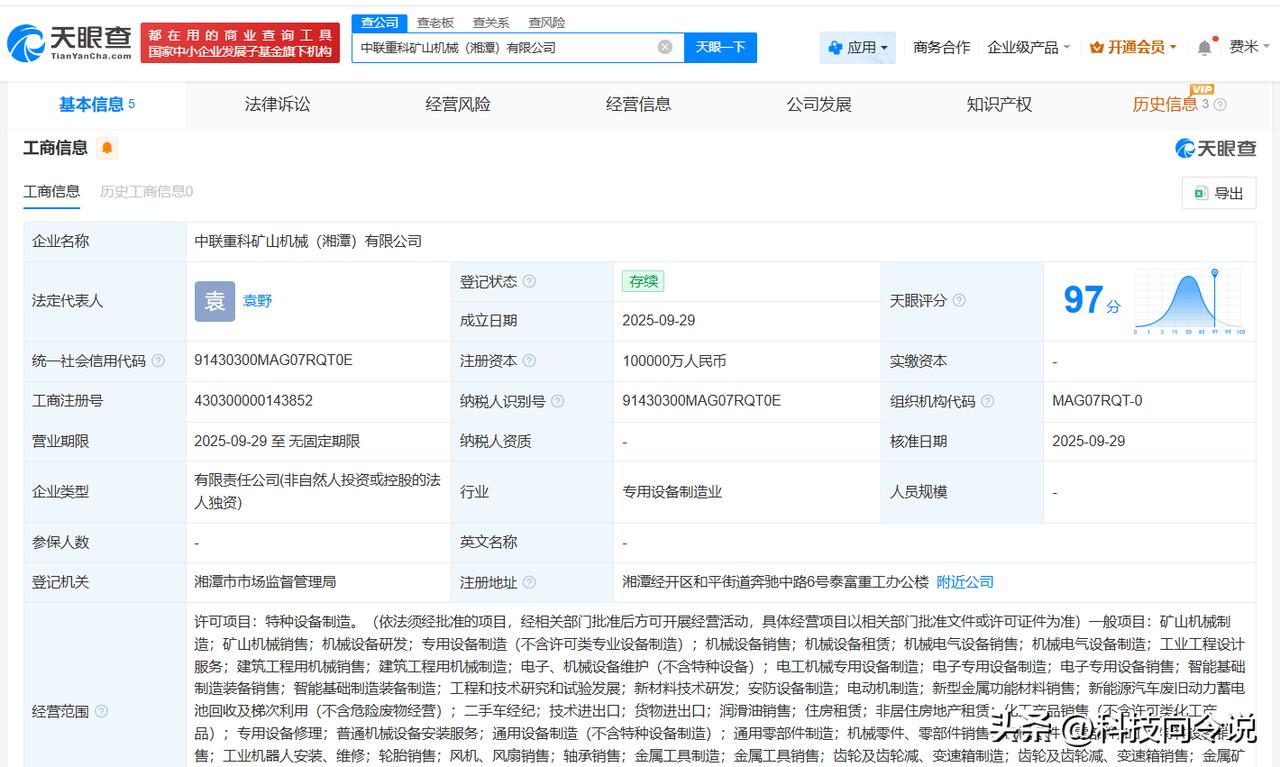Image resolution: width=1280 pixels, height=767 pixels.
Task: Click the 统一社会信用代码 value 91430300MAG07RQT0E
Action: [x=273, y=361]
